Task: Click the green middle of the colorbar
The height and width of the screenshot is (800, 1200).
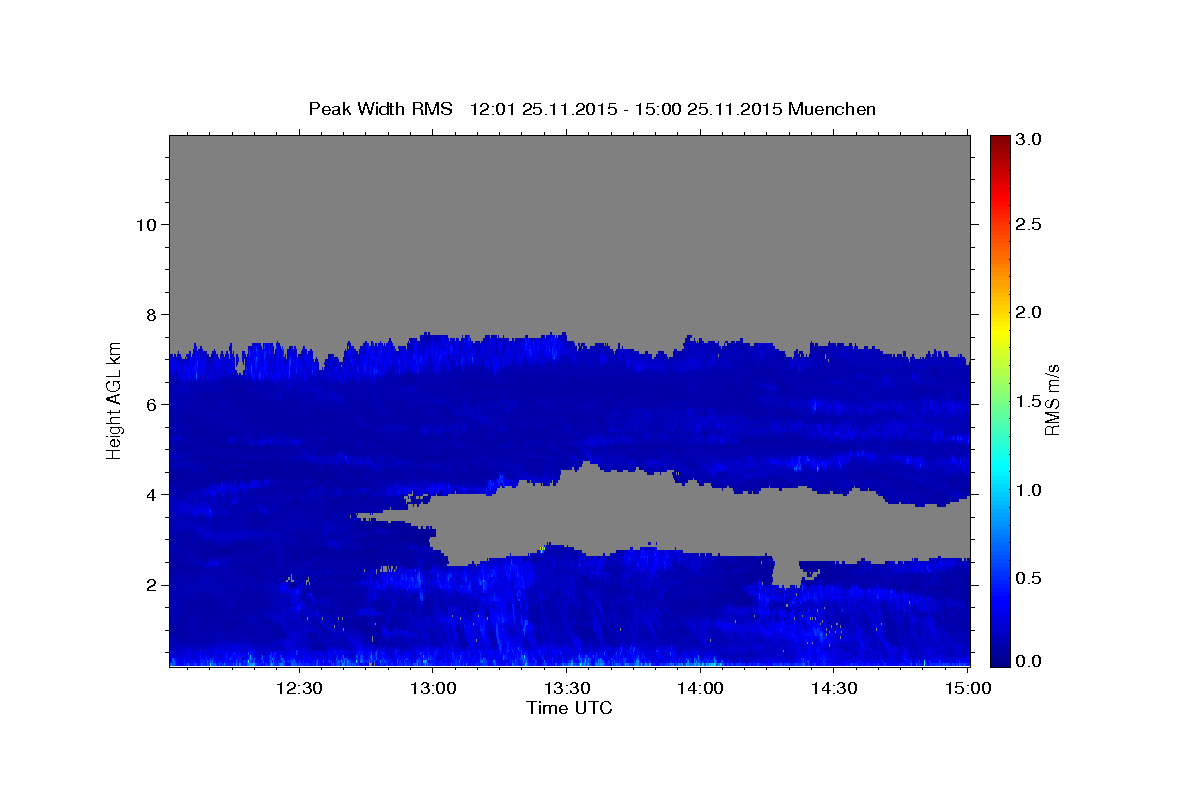Action: coord(999,400)
